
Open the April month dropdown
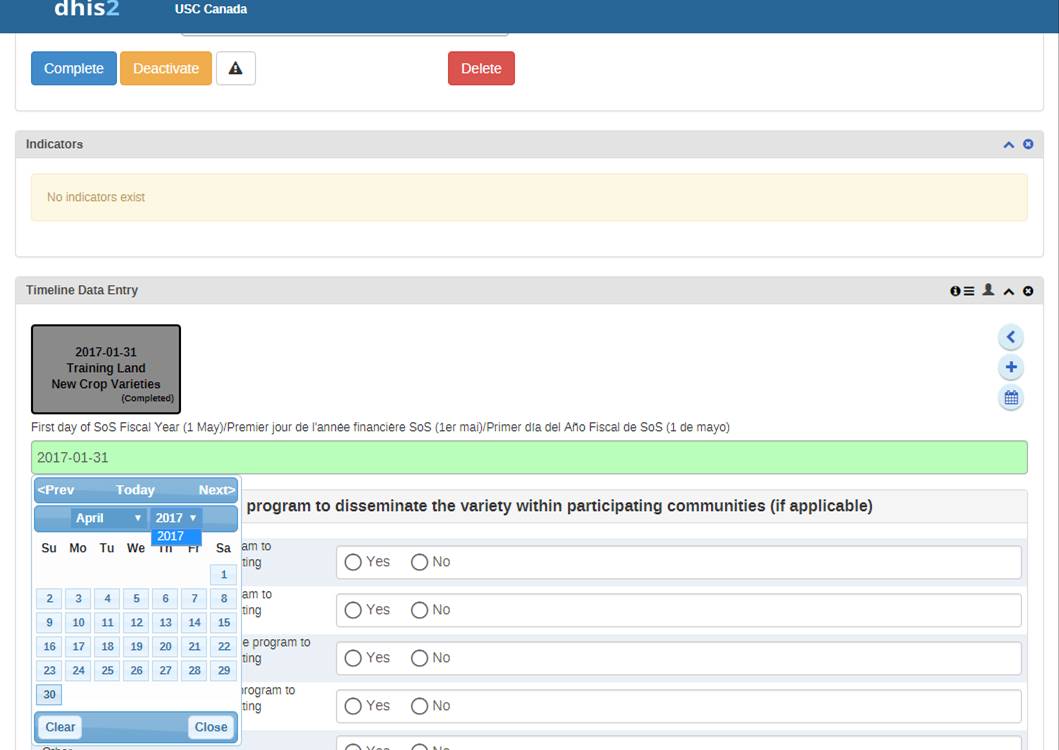coord(109,518)
